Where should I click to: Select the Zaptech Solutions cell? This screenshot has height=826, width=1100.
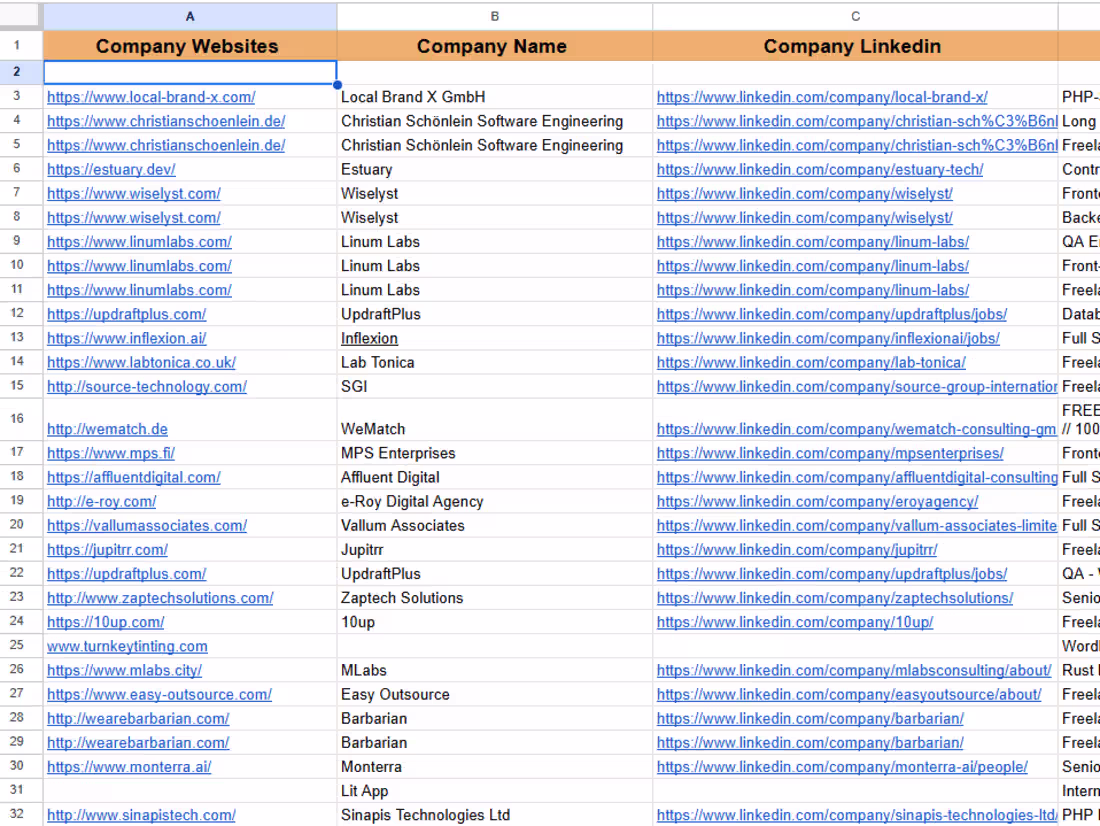tap(495, 598)
